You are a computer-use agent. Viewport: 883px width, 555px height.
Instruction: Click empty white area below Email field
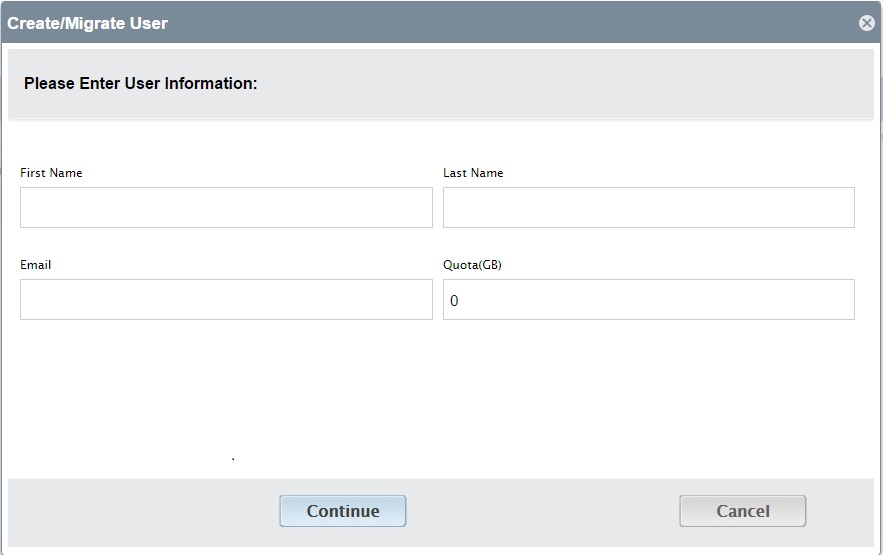click(x=226, y=394)
